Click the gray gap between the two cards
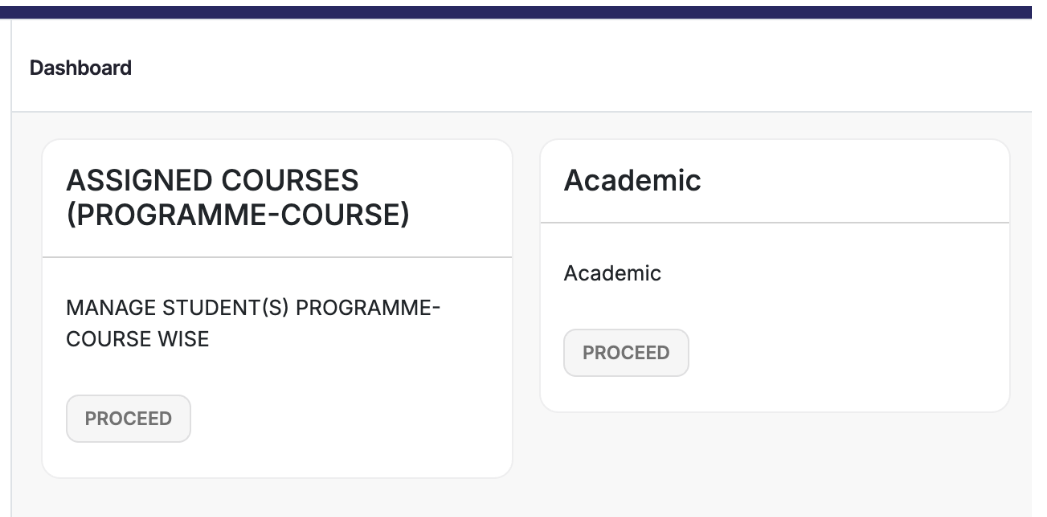Image resolution: width=1047 pixels, height=517 pixels. click(x=526, y=300)
